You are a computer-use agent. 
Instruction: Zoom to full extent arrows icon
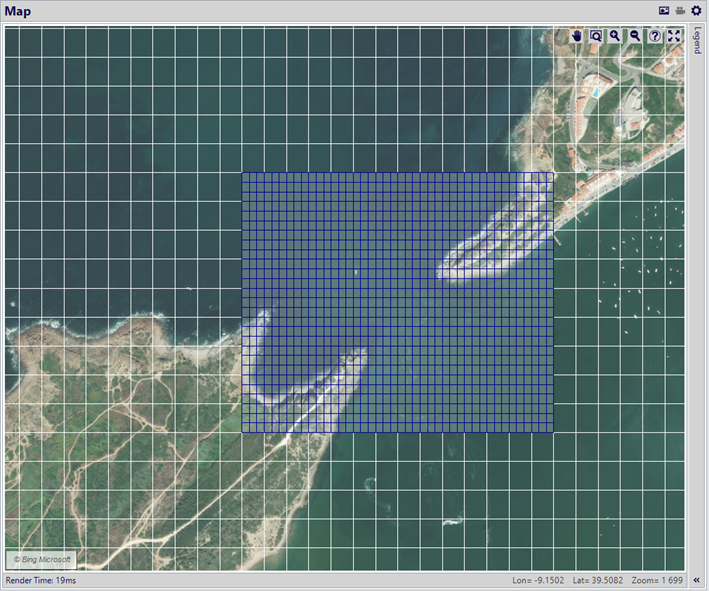tap(674, 36)
